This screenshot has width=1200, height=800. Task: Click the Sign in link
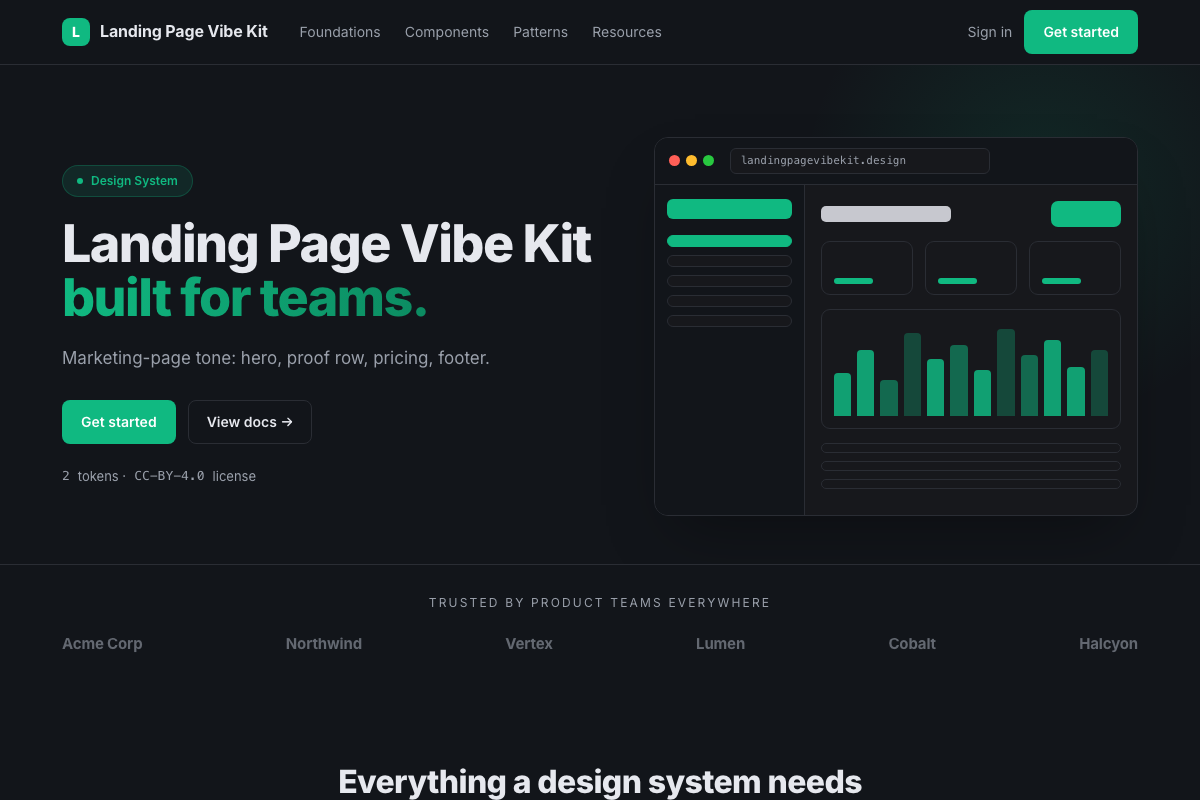[990, 32]
